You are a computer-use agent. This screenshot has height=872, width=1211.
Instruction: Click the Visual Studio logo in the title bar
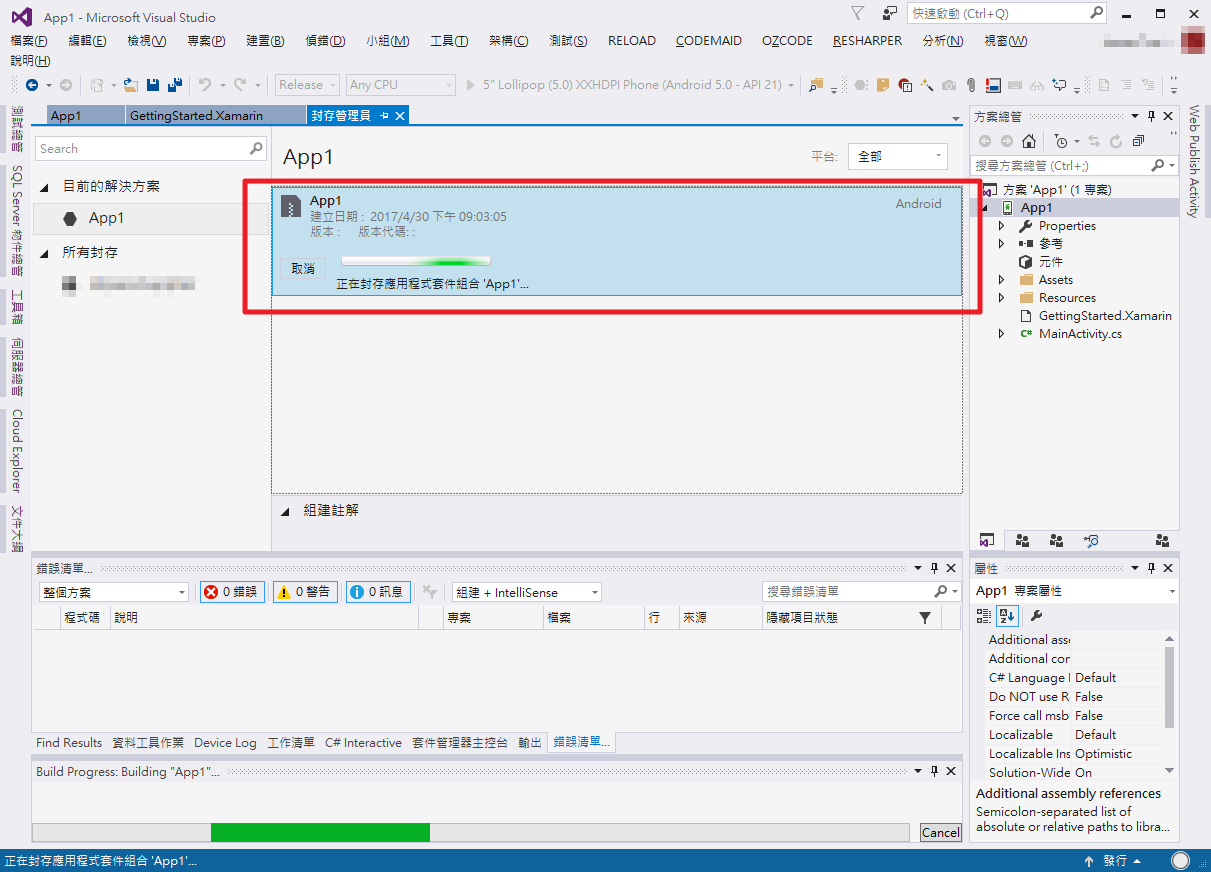tap(21, 16)
